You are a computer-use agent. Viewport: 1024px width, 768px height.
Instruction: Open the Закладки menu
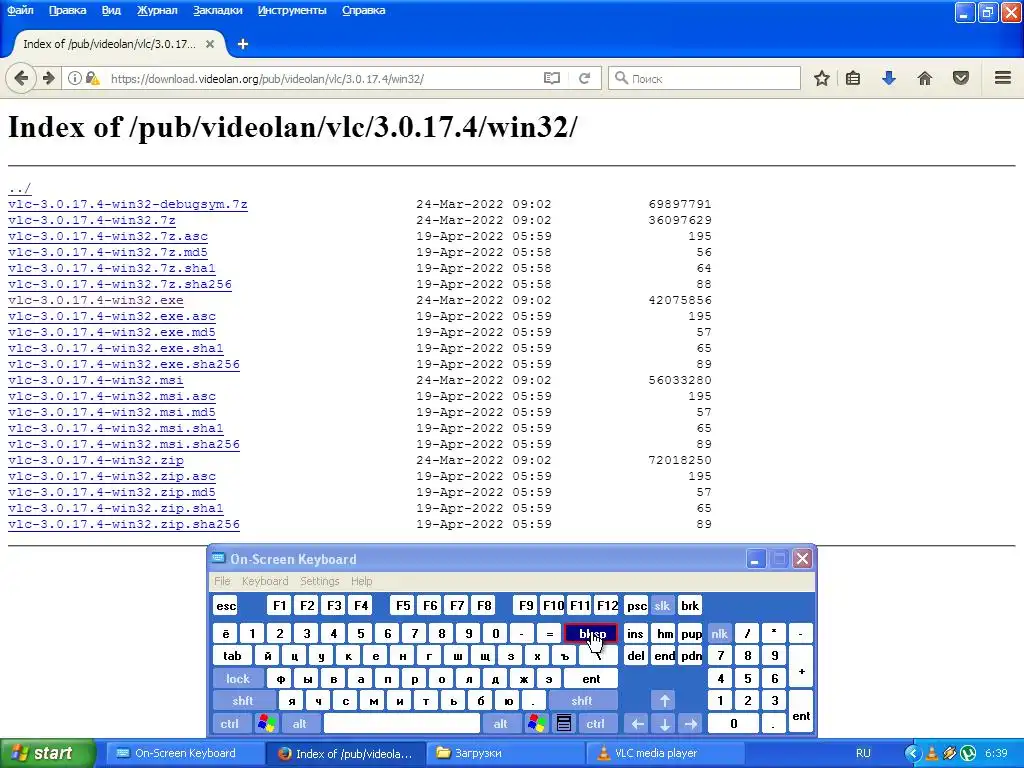[x=217, y=10]
